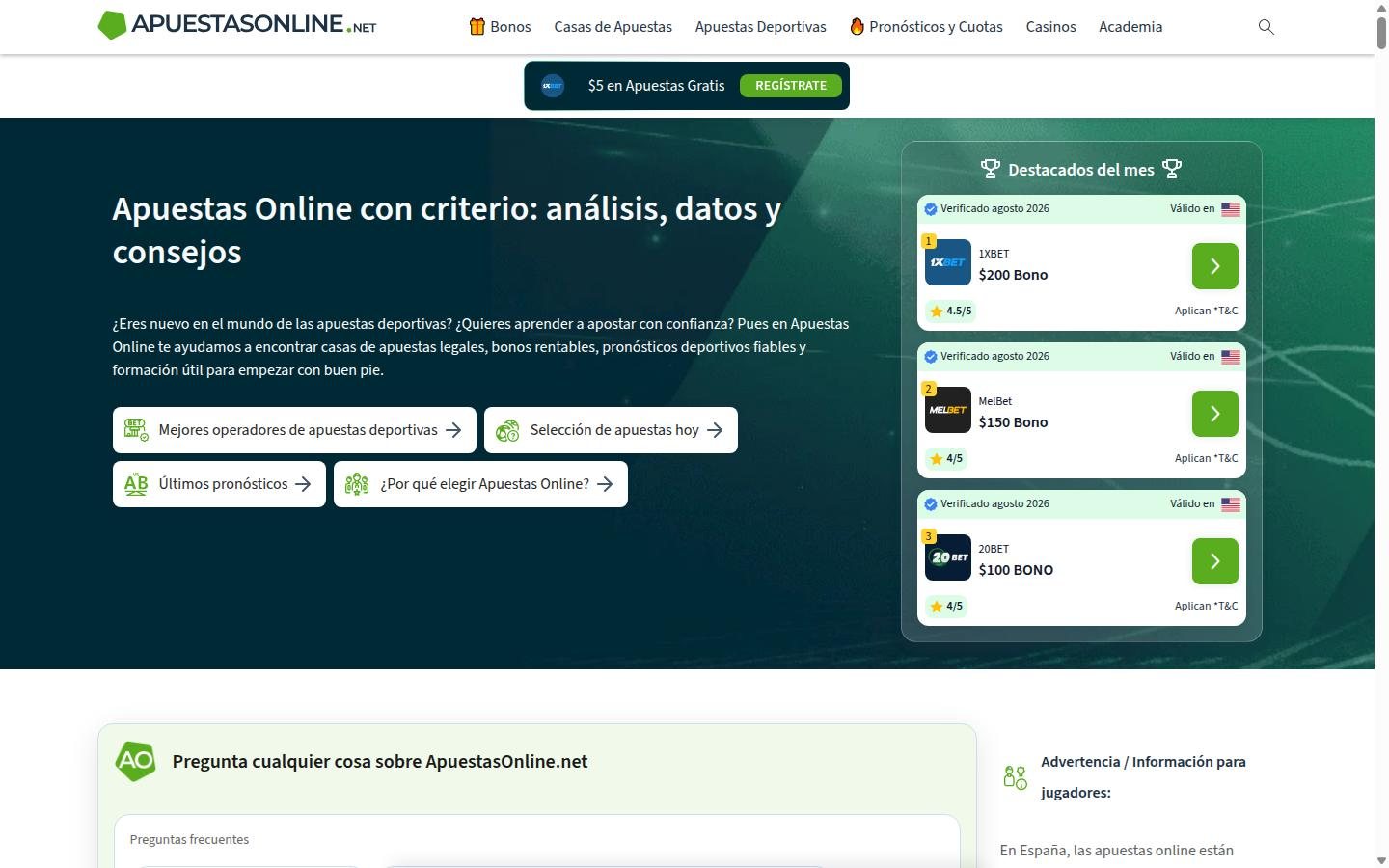This screenshot has height=868, width=1389.
Task: Click the AB icon in Últimos pronósticos button
Action: pyautogui.click(x=136, y=484)
